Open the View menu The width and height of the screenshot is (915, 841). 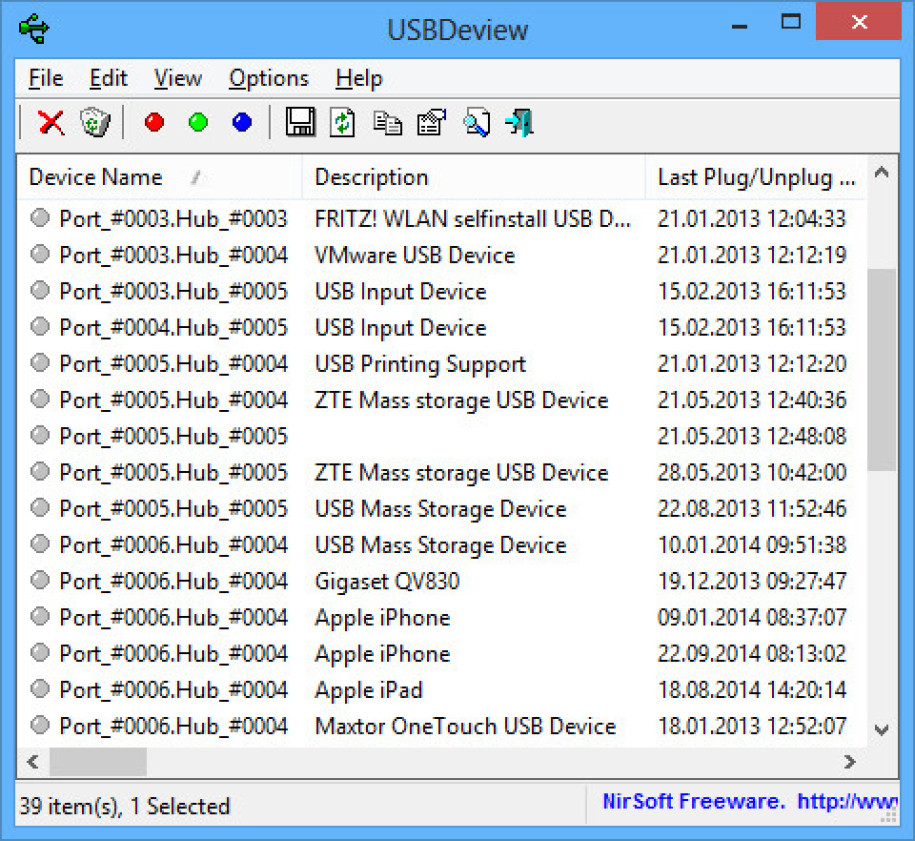pos(177,78)
